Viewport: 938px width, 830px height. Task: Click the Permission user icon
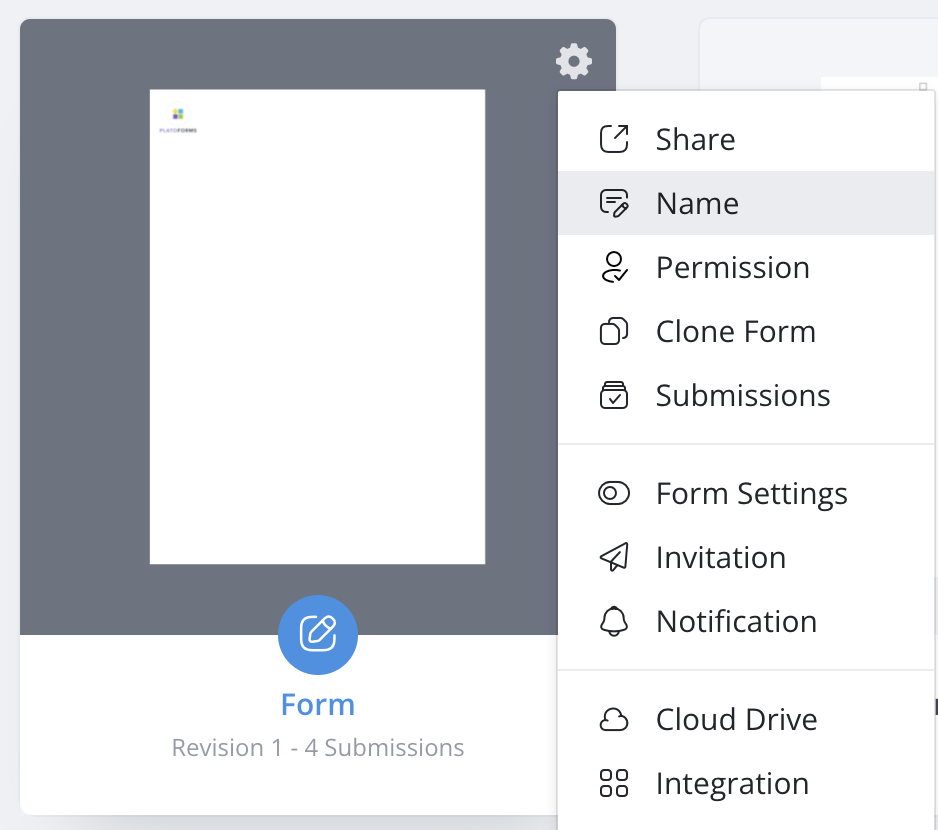pyautogui.click(x=614, y=267)
